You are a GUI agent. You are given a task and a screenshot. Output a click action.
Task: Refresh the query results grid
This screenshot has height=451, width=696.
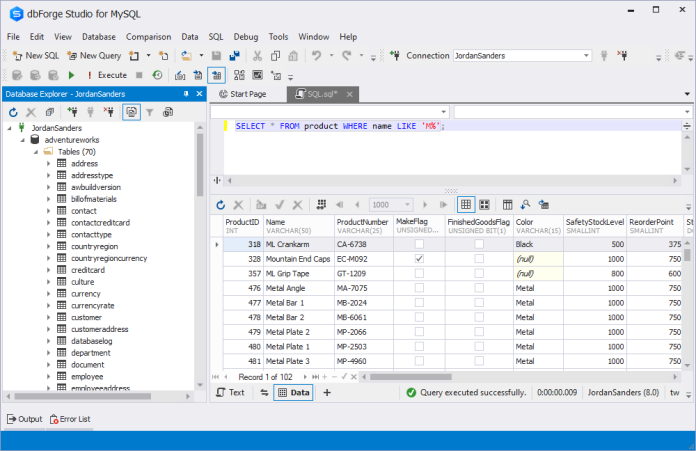pos(222,204)
